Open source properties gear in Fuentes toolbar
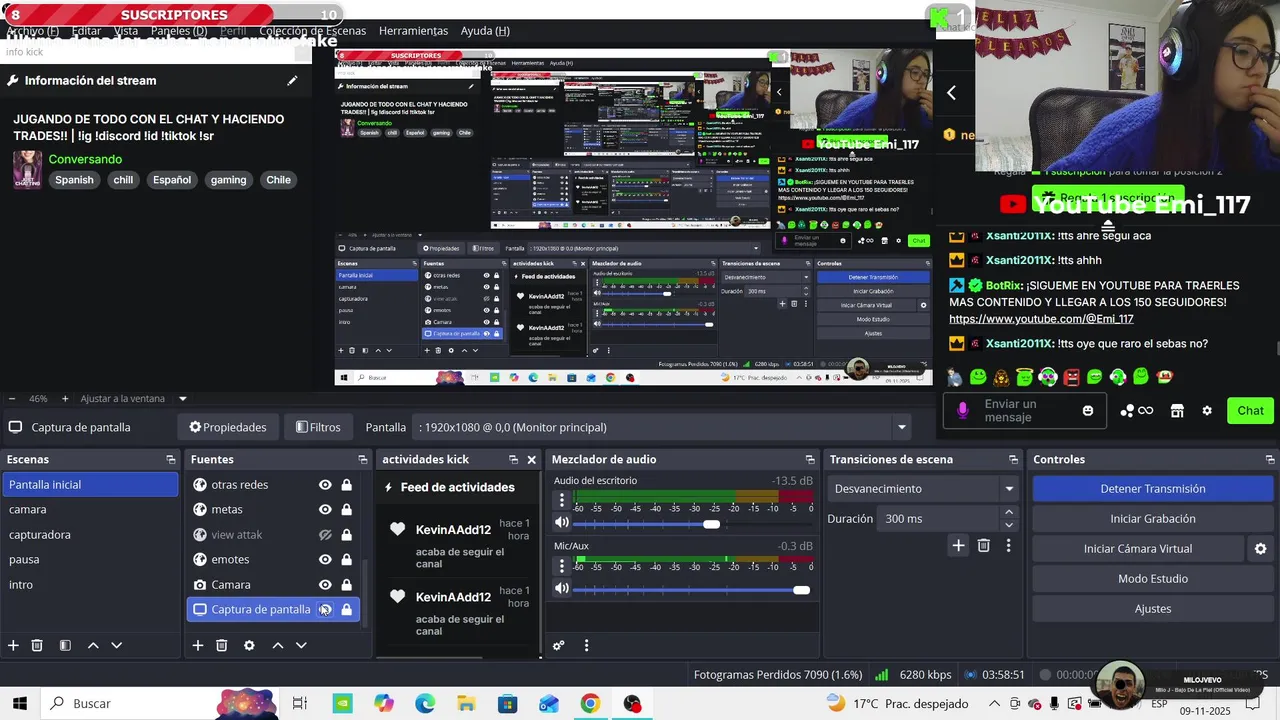Screen dimensions: 1280x720 pyautogui.click(x=249, y=645)
